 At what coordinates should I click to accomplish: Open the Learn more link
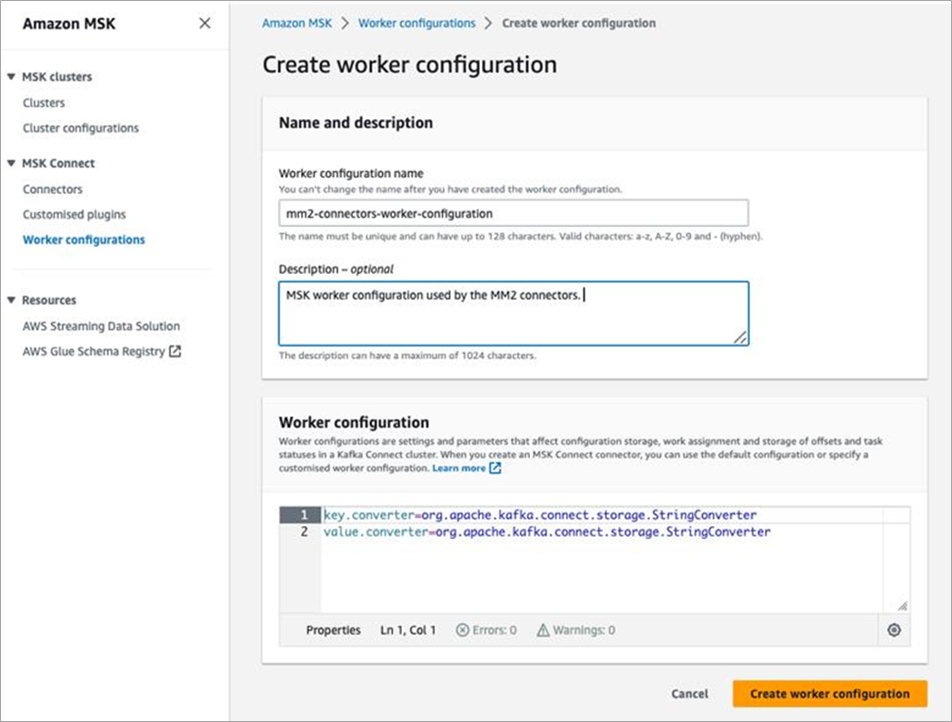point(458,468)
